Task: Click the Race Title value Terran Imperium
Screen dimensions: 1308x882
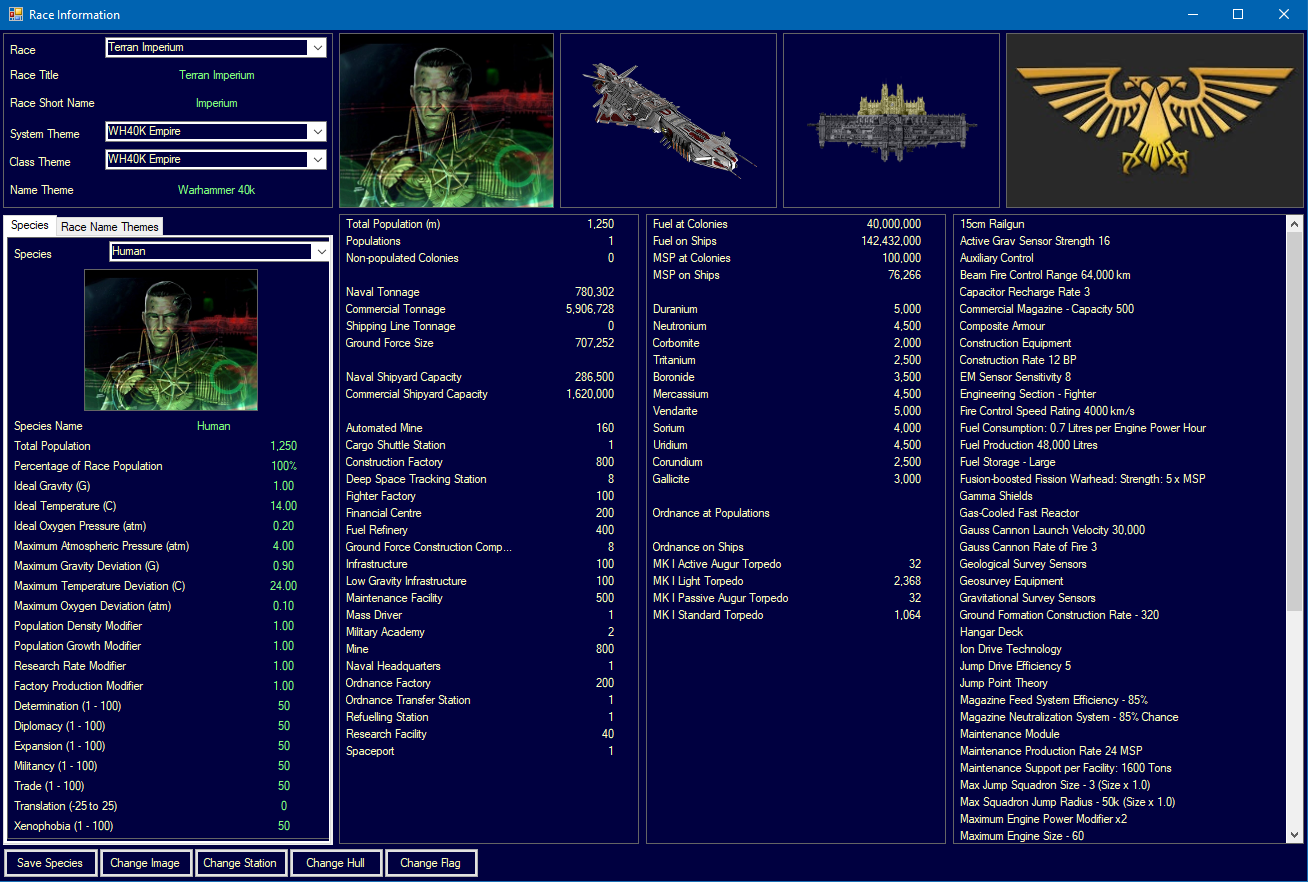Action: coord(217,75)
